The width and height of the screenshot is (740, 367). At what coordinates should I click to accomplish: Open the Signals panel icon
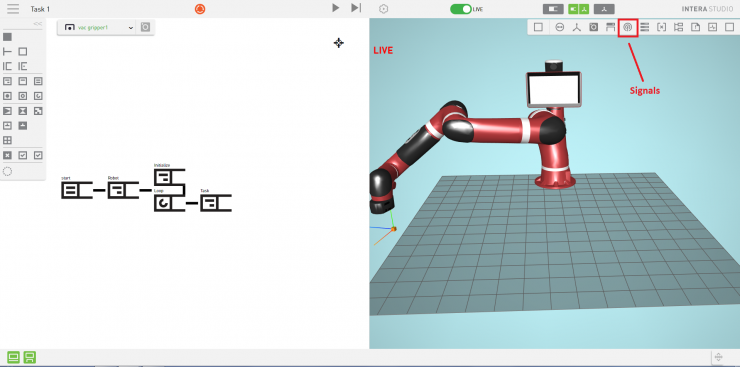[x=628, y=27]
